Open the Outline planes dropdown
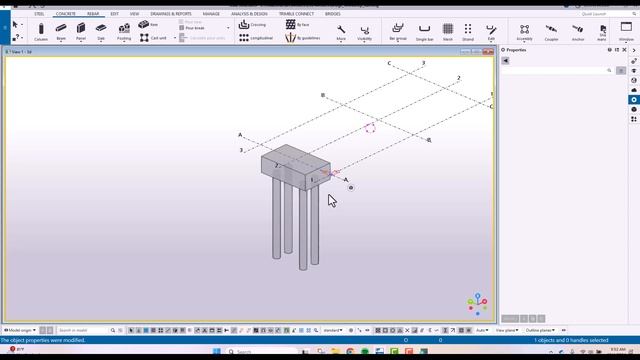 [x=540, y=330]
